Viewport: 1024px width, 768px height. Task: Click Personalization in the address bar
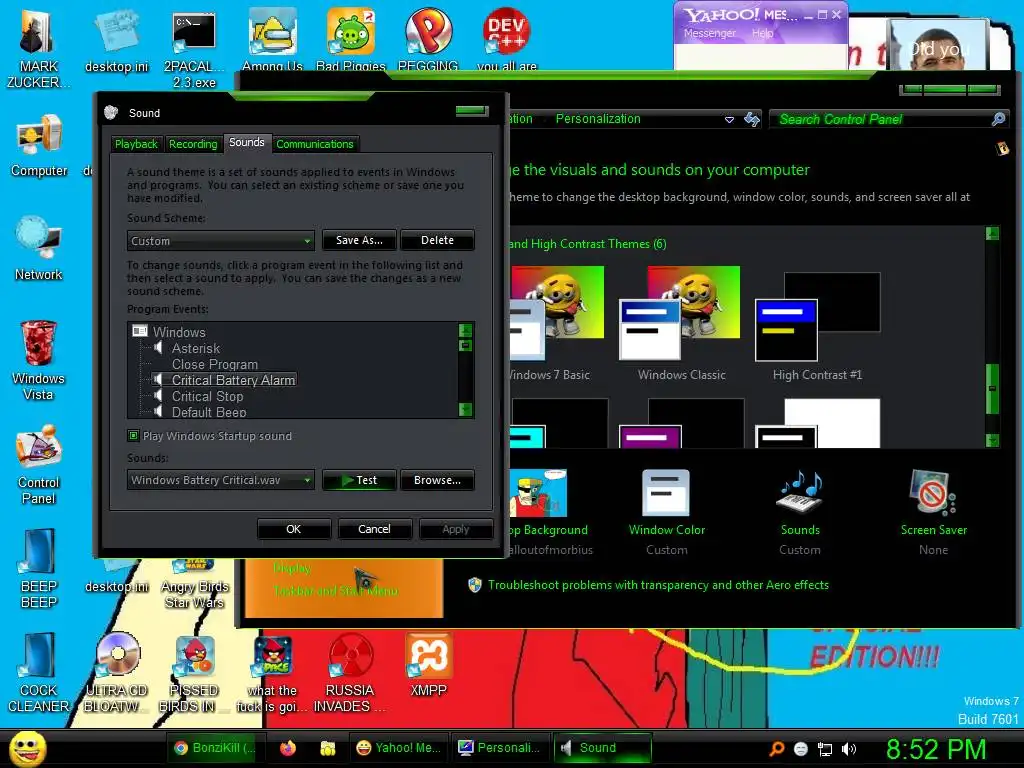point(598,119)
